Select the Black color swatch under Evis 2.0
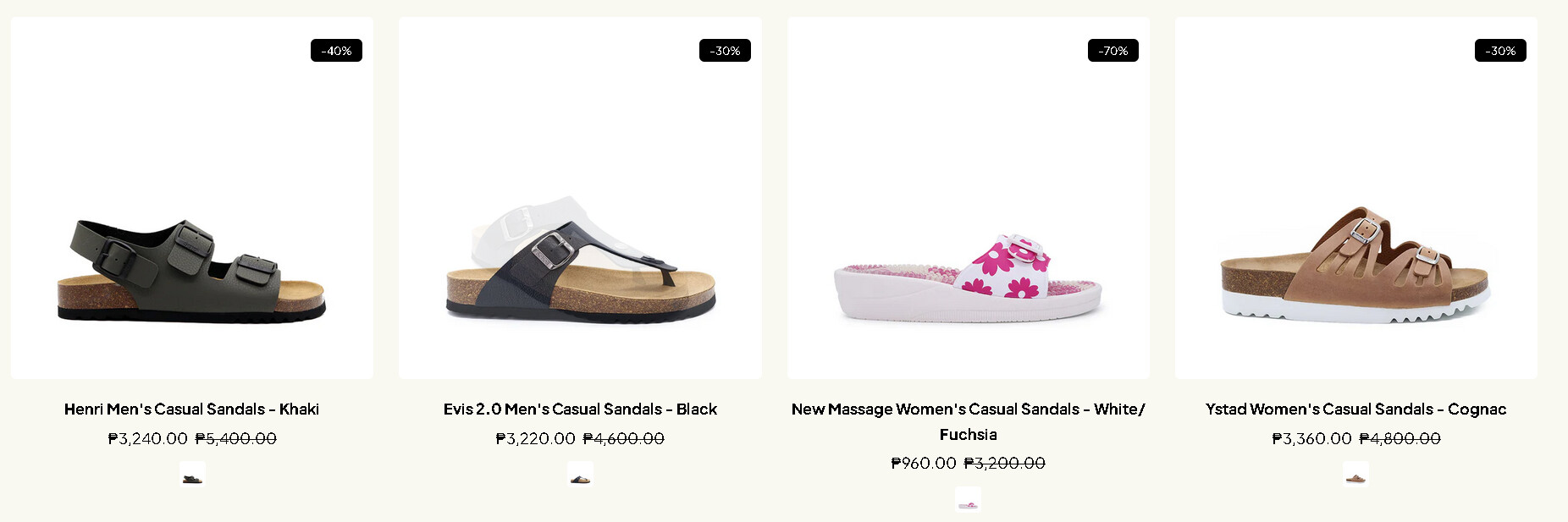The image size is (1568, 522). coord(580,475)
